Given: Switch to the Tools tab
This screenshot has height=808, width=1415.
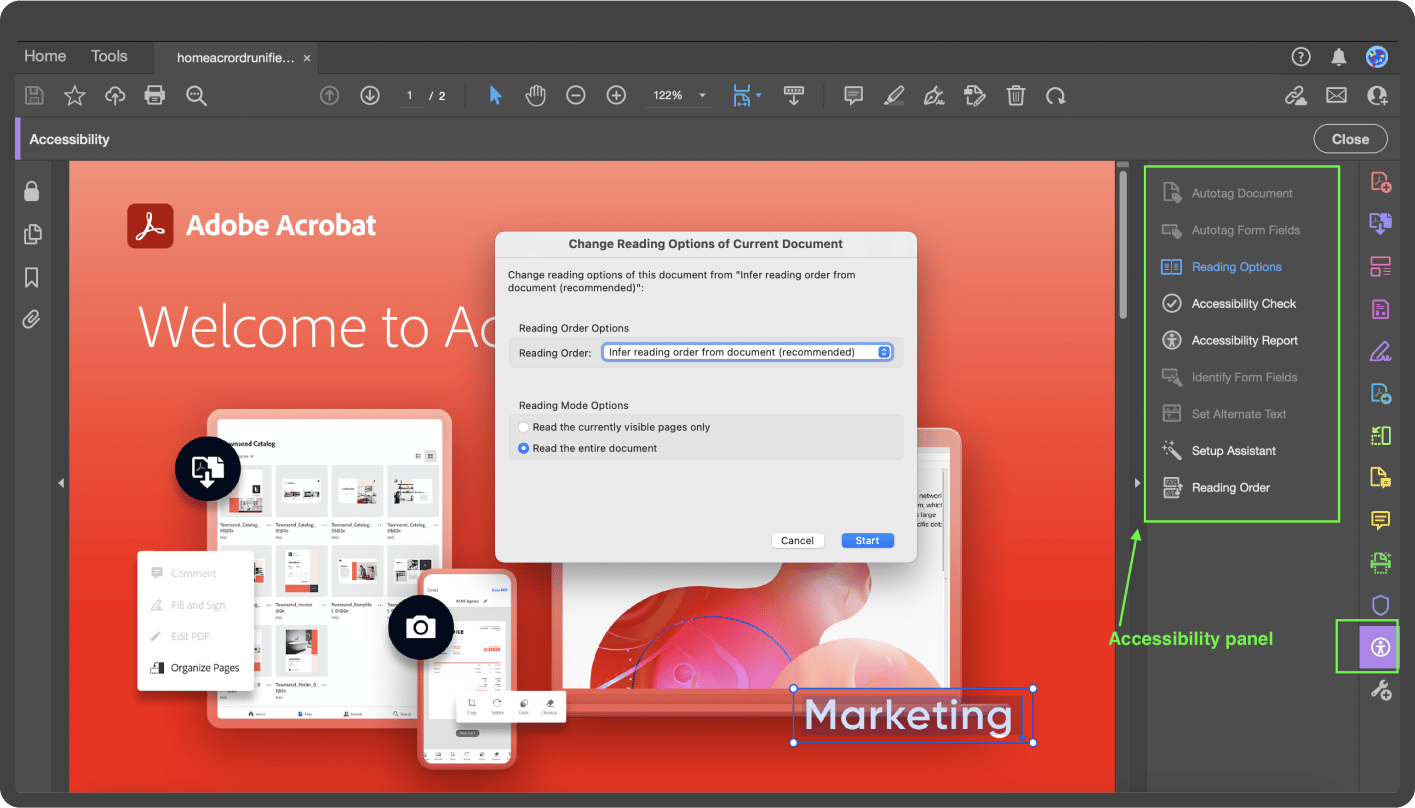Looking at the screenshot, I should [109, 57].
